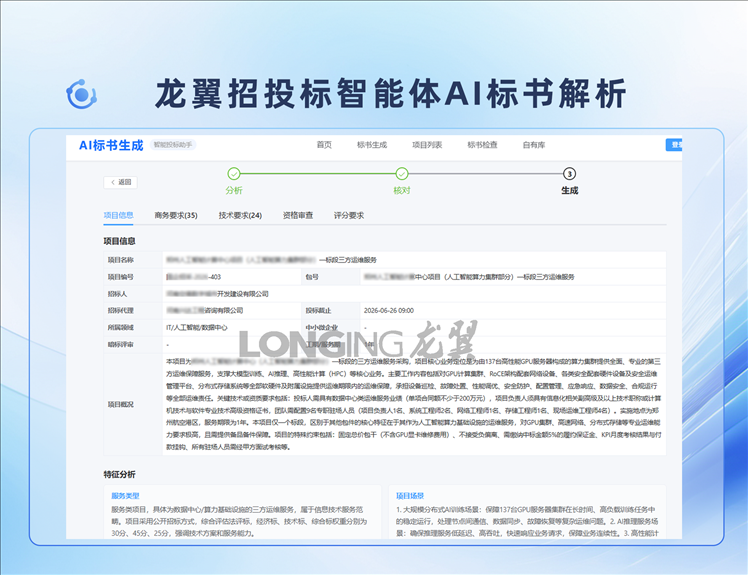Select the 项目信息 tab

118,215
